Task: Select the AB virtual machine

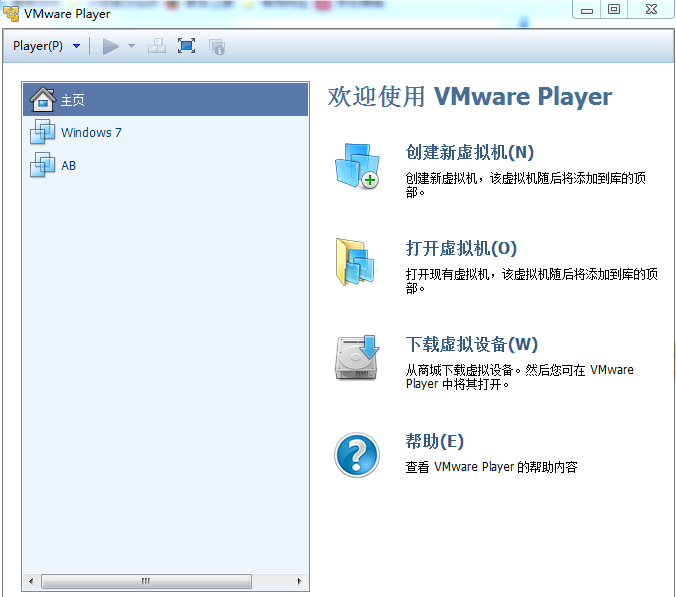Action: 68,166
